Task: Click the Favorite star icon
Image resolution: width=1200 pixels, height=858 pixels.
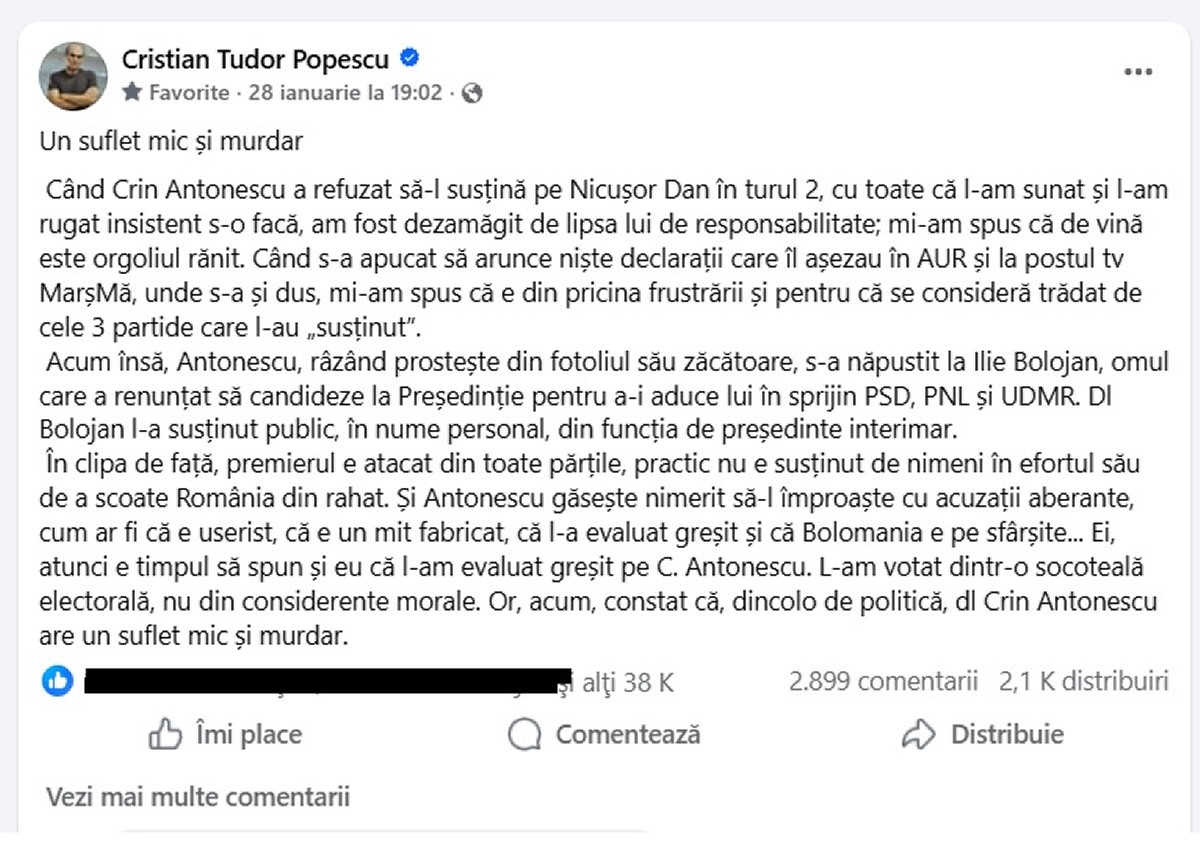Action: 132,93
